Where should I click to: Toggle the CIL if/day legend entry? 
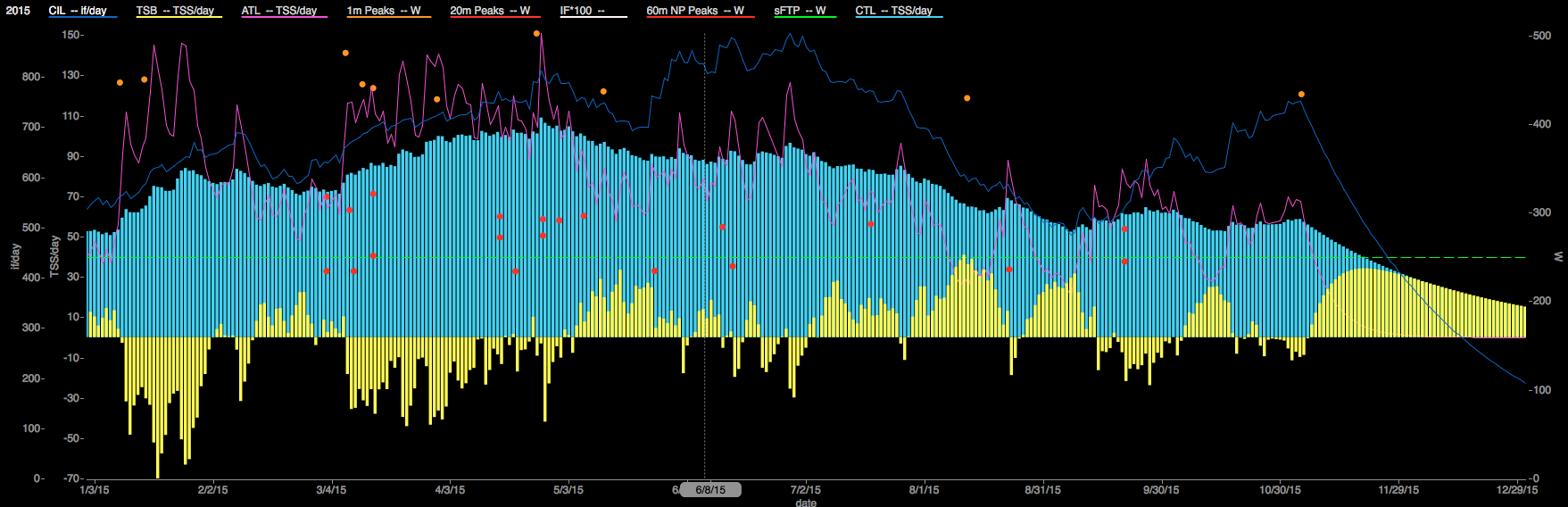pos(78,11)
